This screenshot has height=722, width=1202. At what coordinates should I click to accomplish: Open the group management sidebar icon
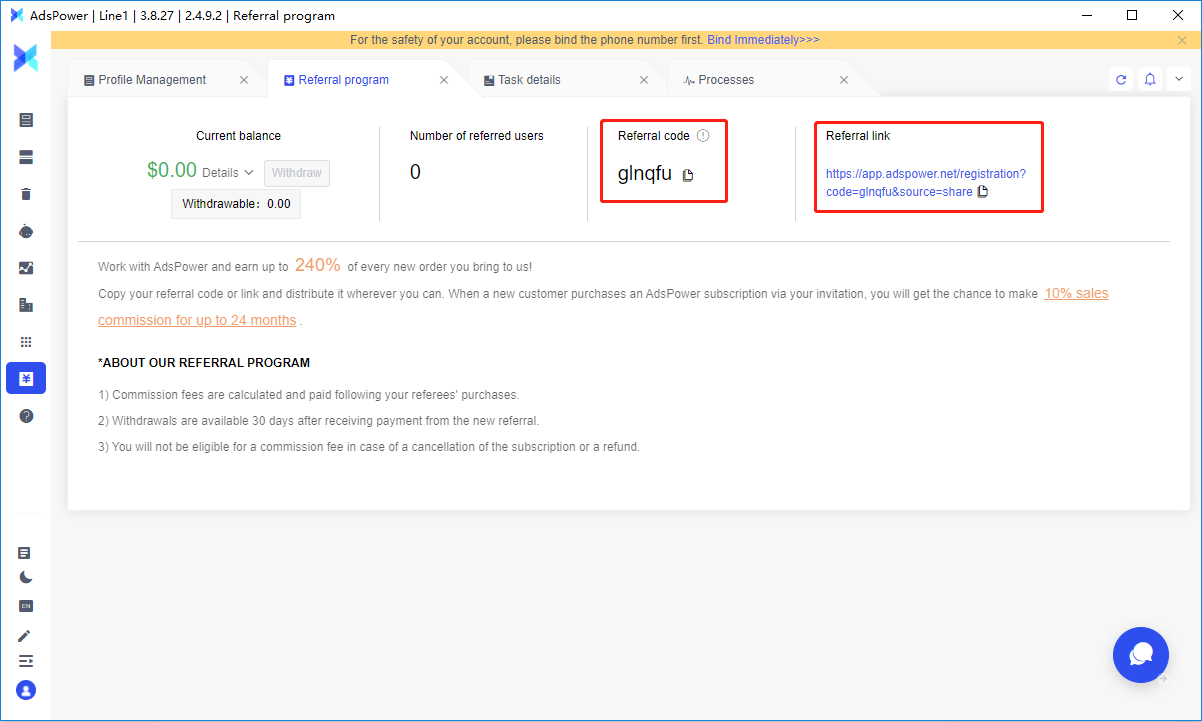tap(26, 157)
